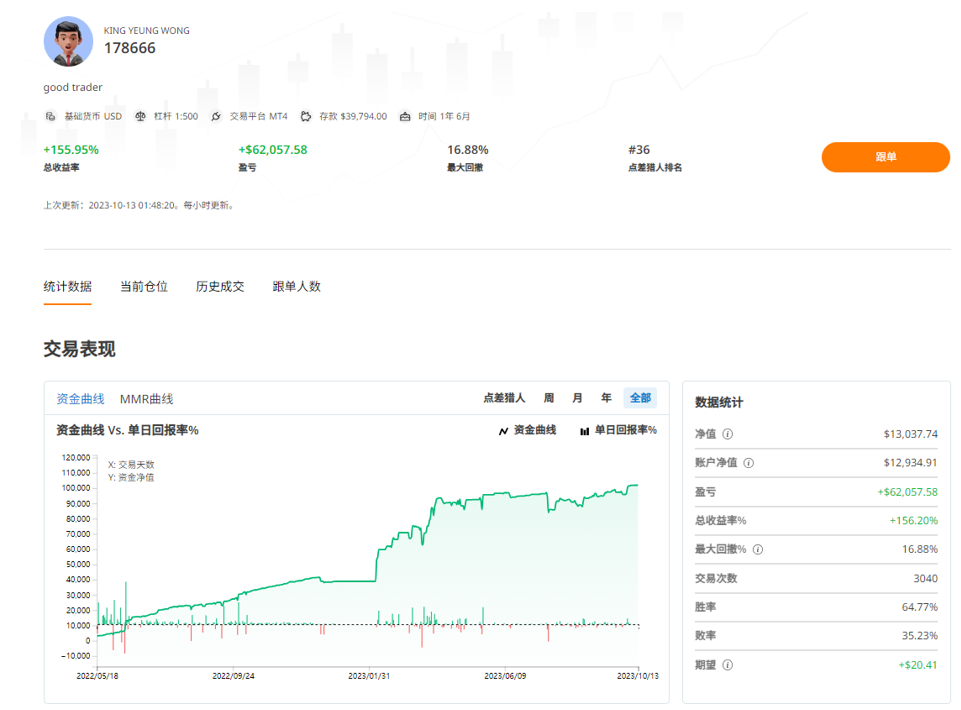961x710 pixels.
Task: Click the trader's profile avatar
Action: coord(68,41)
